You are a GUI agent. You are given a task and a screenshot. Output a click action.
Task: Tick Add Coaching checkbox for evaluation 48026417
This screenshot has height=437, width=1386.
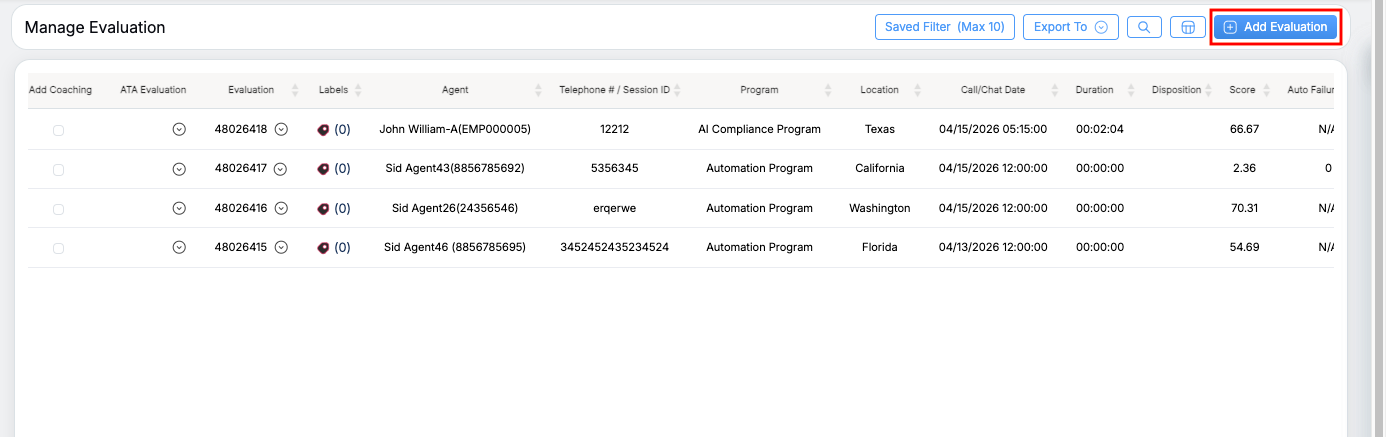tap(58, 170)
